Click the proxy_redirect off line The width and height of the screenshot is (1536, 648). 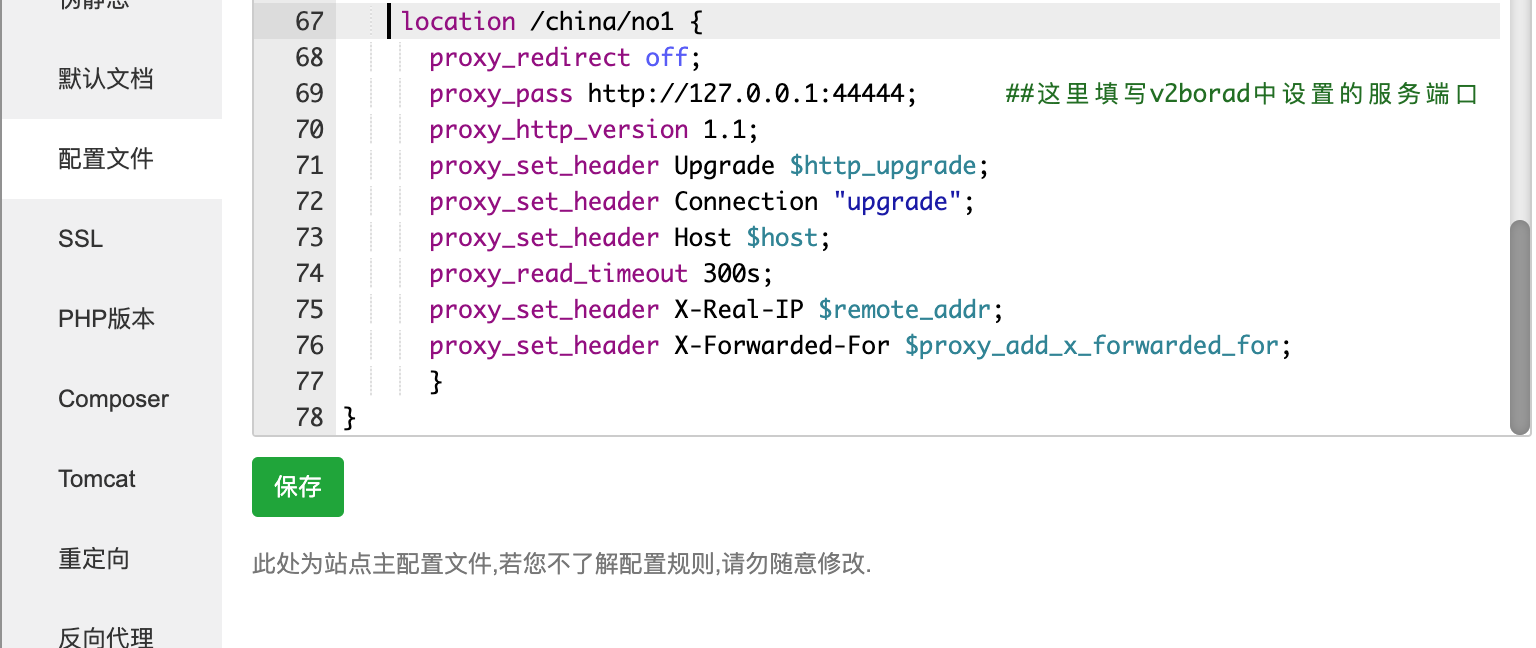[x=567, y=57]
